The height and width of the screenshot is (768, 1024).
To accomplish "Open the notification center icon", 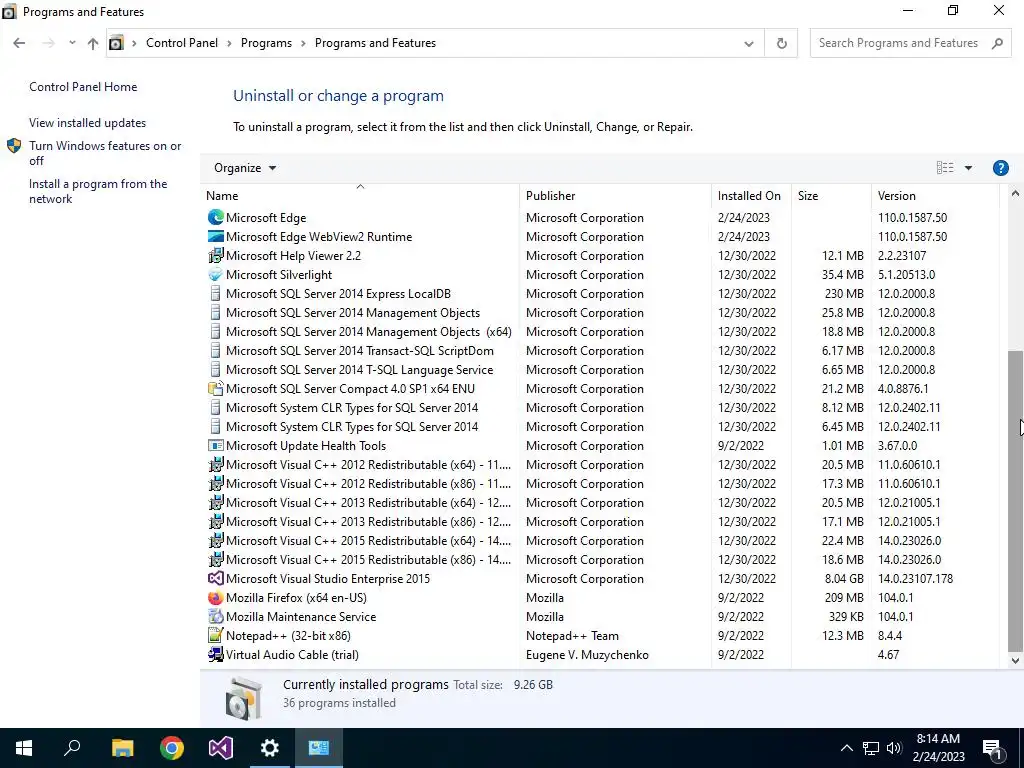I will point(991,748).
